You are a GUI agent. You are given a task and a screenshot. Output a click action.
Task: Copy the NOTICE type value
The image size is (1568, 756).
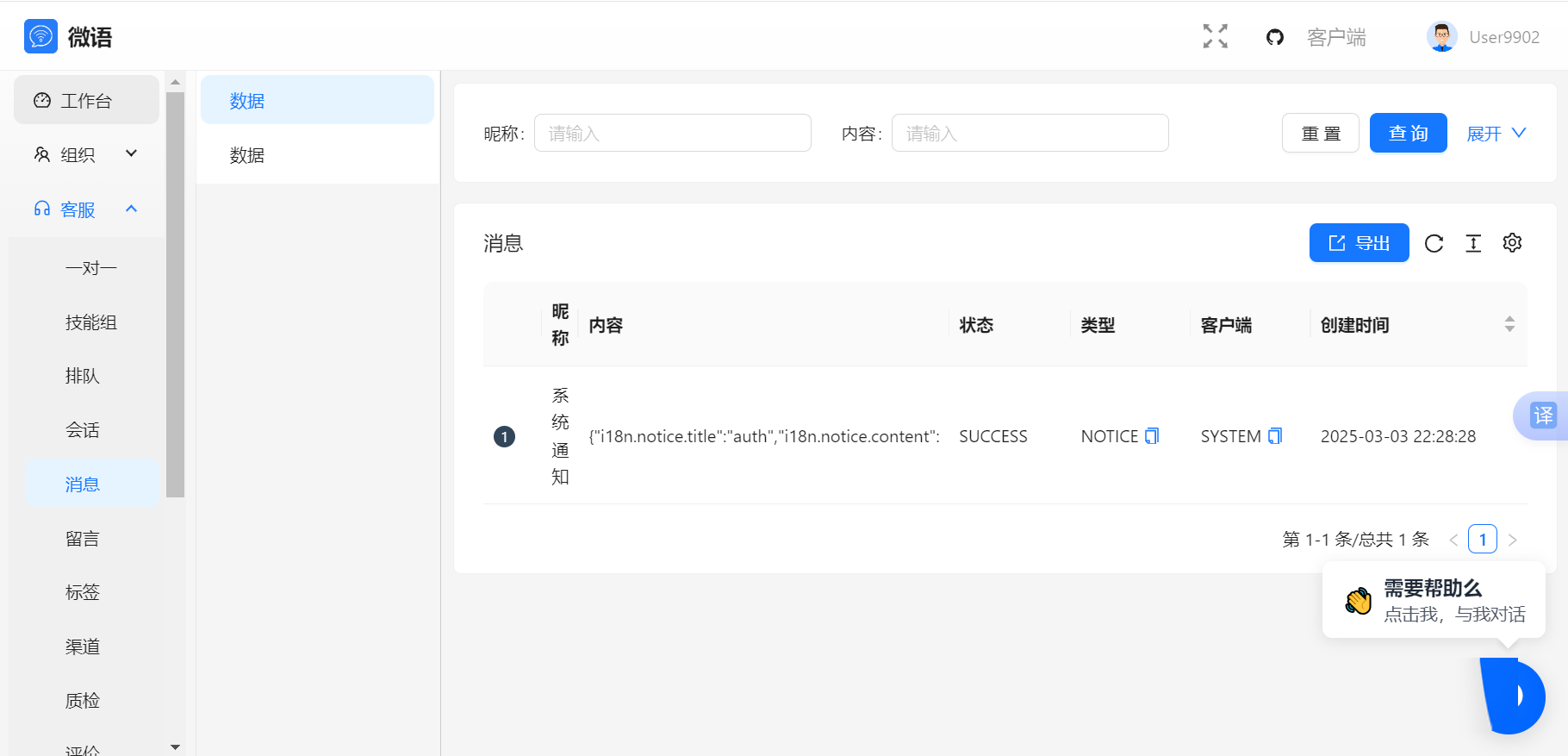pos(1152,436)
